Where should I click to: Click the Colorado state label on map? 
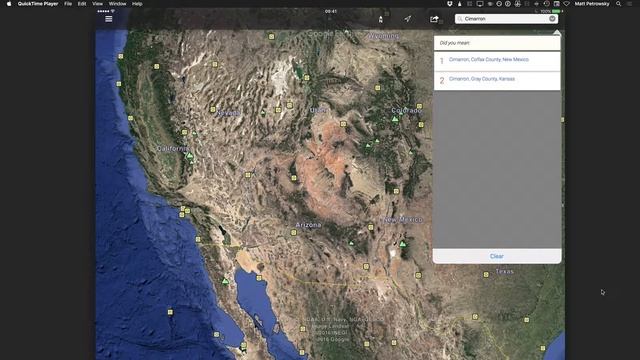406,111
